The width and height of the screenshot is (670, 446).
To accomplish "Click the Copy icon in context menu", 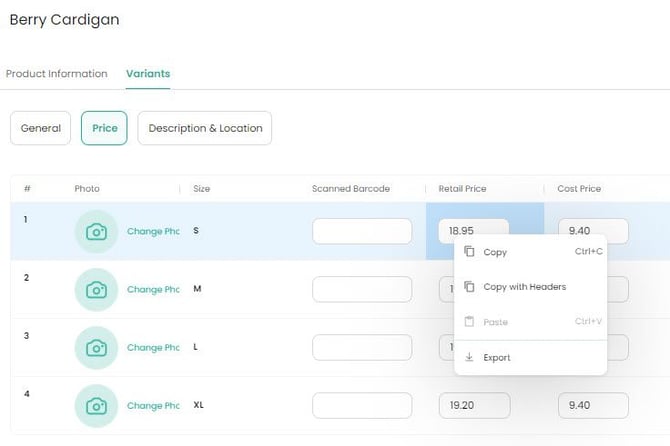I will [469, 252].
